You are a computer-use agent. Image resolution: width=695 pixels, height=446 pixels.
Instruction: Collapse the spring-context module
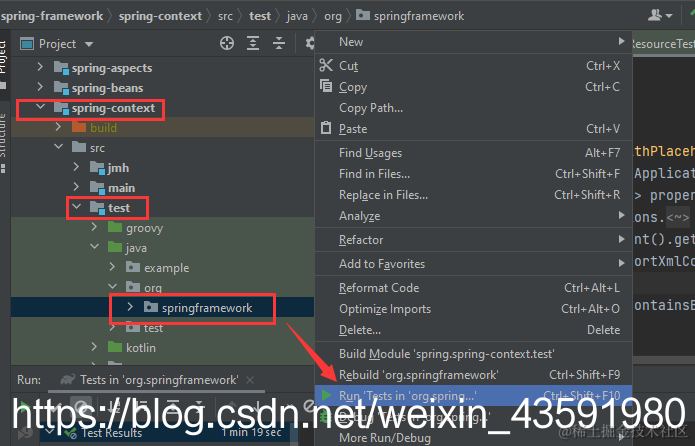pos(40,107)
